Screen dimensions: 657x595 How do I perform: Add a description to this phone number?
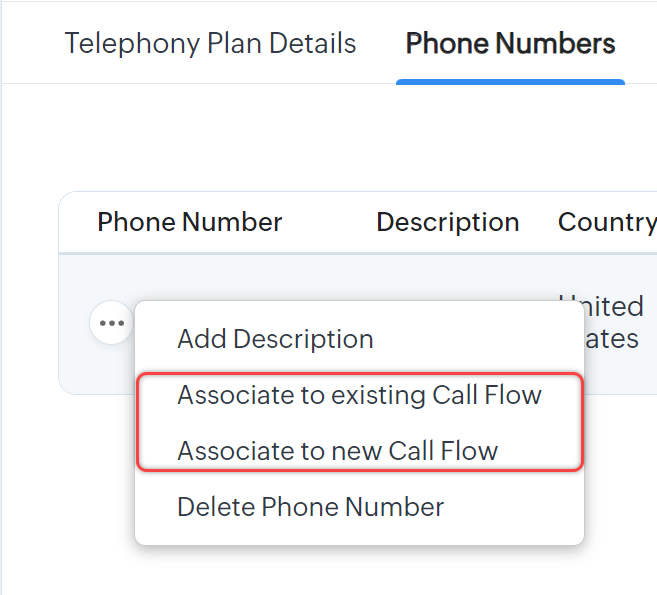tap(275, 339)
